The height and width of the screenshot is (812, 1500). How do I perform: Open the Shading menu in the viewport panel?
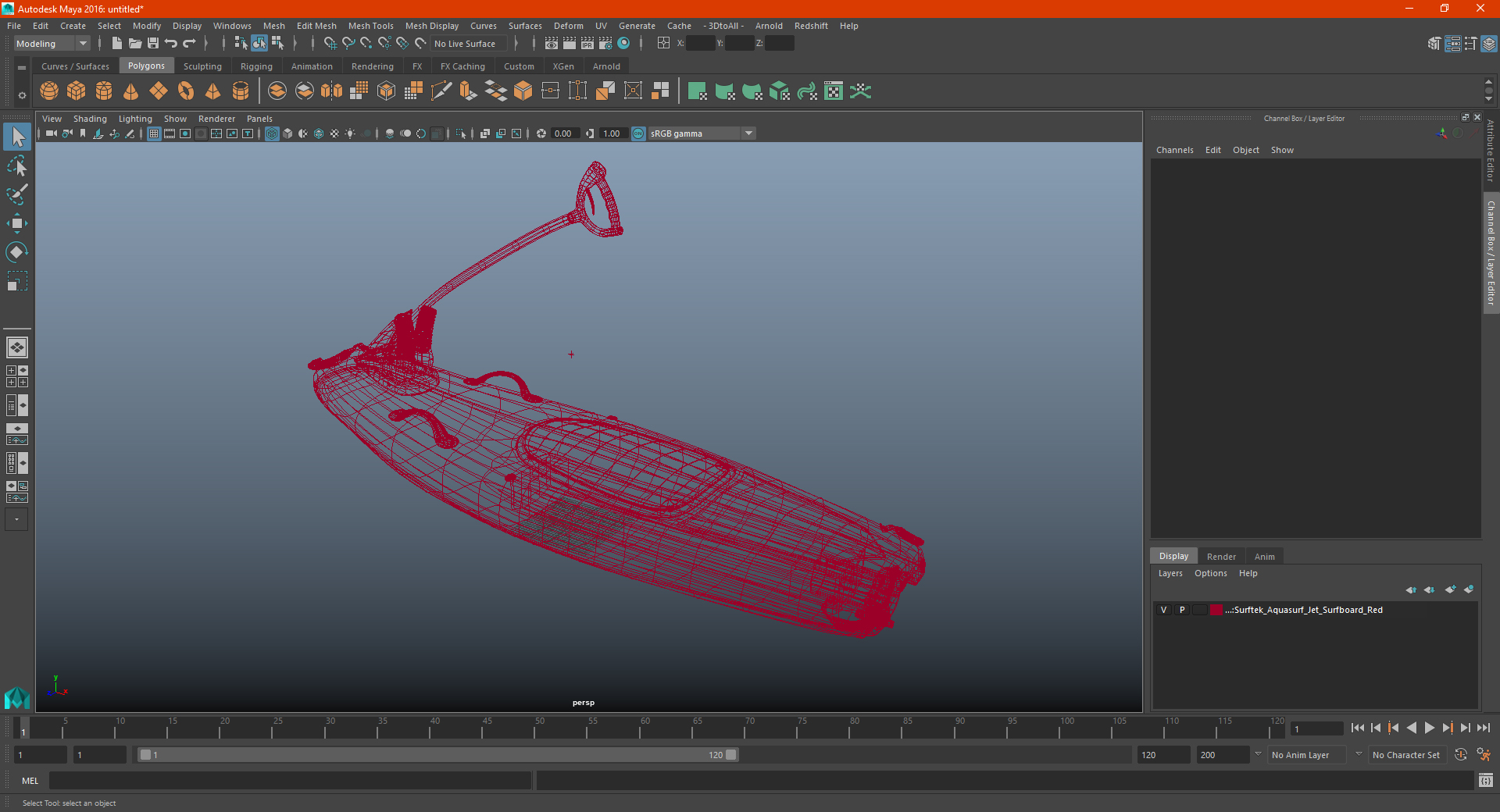90,119
